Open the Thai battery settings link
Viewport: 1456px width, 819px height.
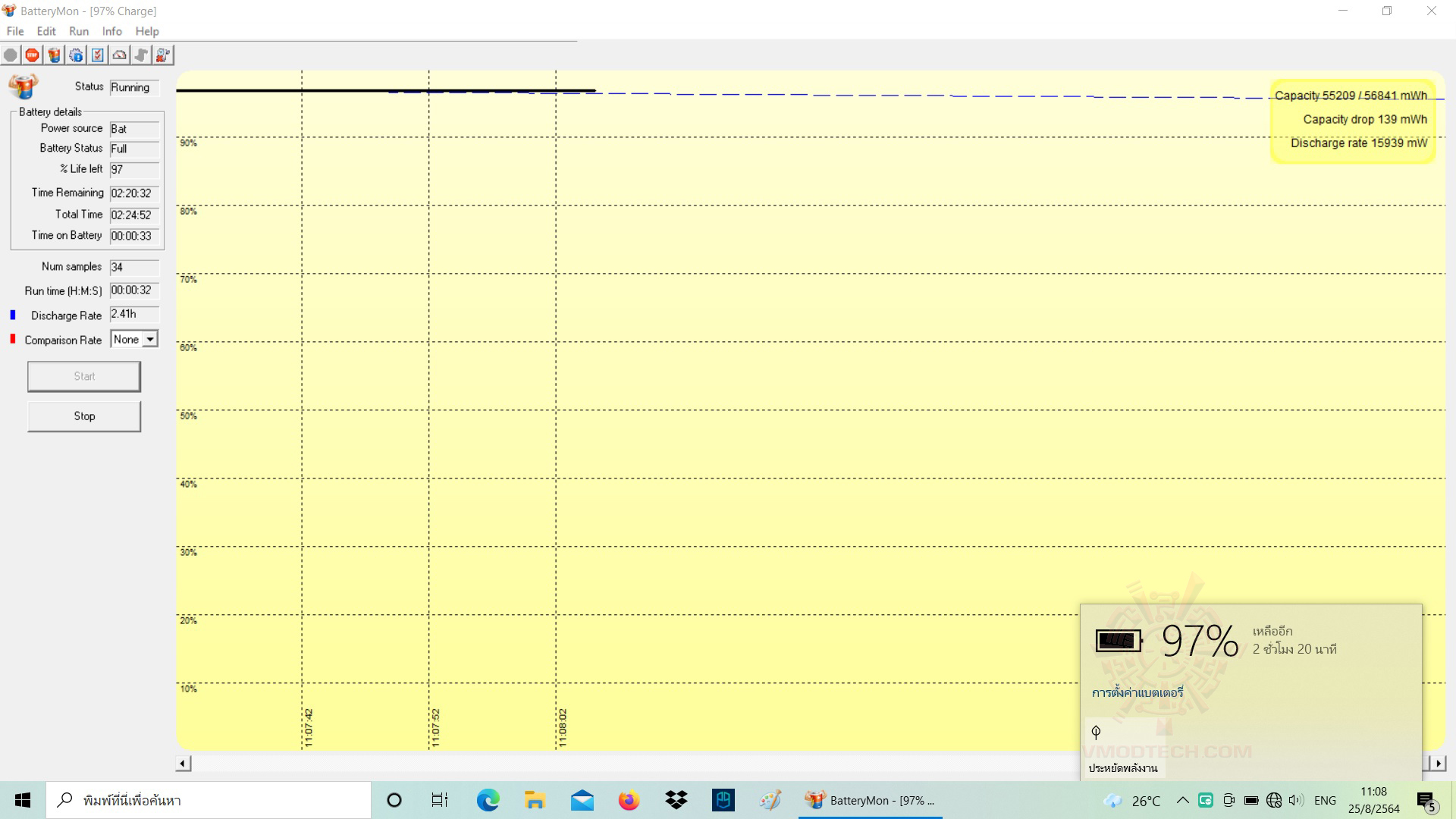point(1137,692)
